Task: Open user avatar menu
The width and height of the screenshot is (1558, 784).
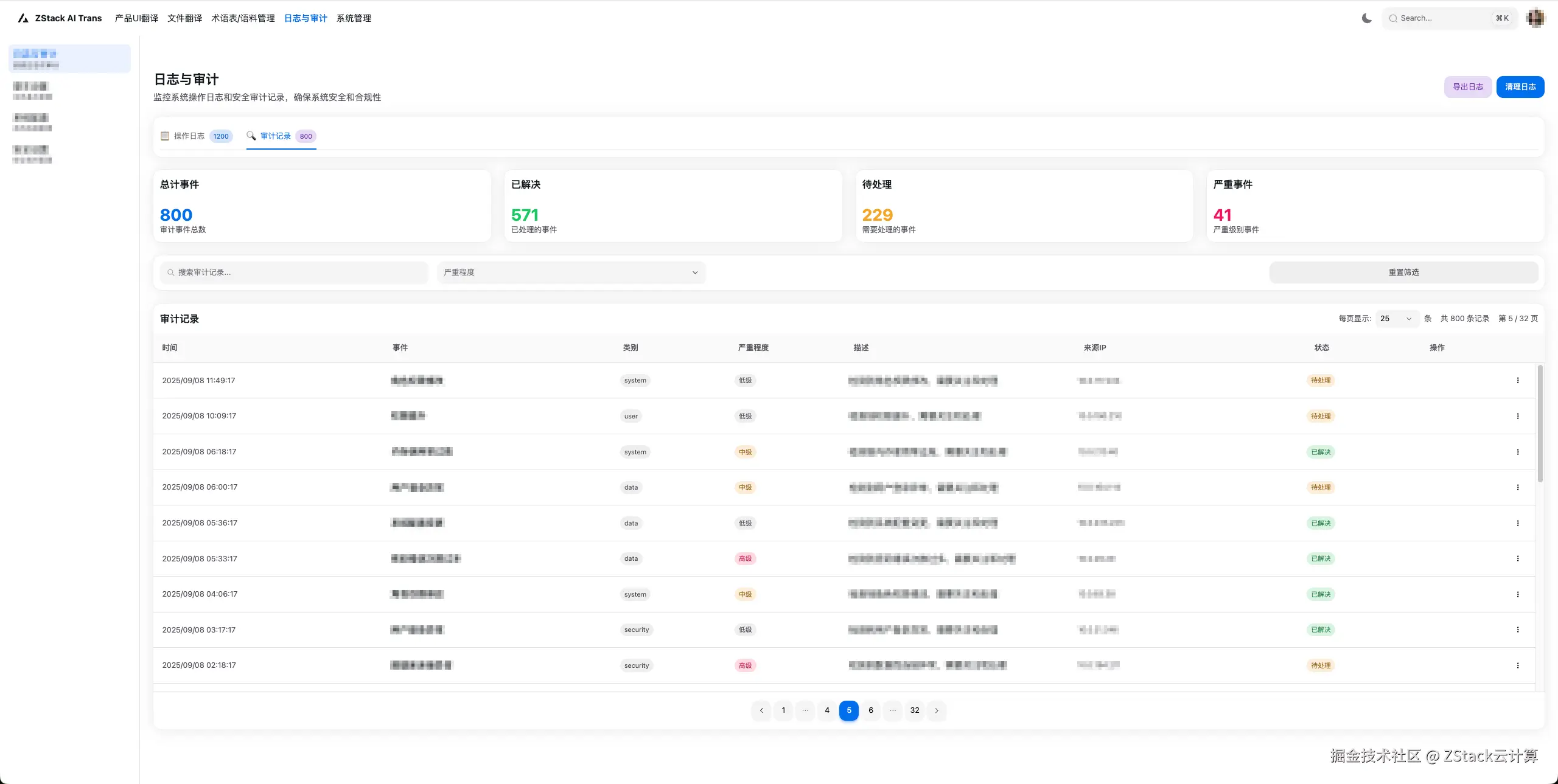Action: (x=1535, y=18)
